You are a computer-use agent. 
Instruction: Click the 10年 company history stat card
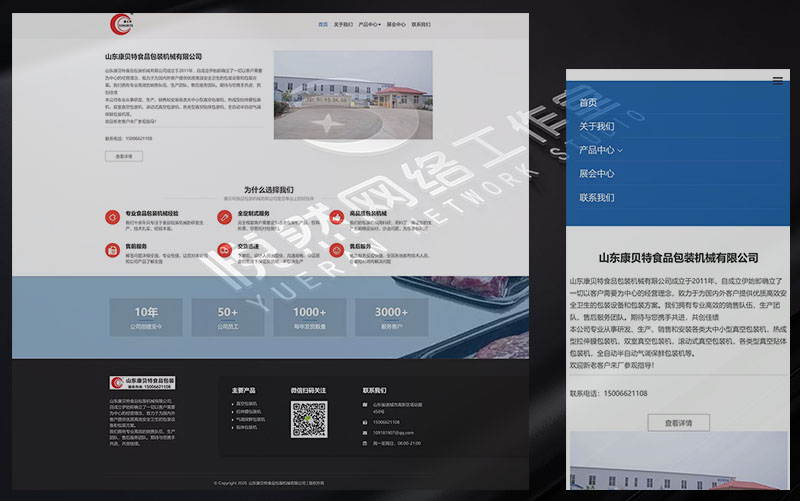tap(146, 317)
